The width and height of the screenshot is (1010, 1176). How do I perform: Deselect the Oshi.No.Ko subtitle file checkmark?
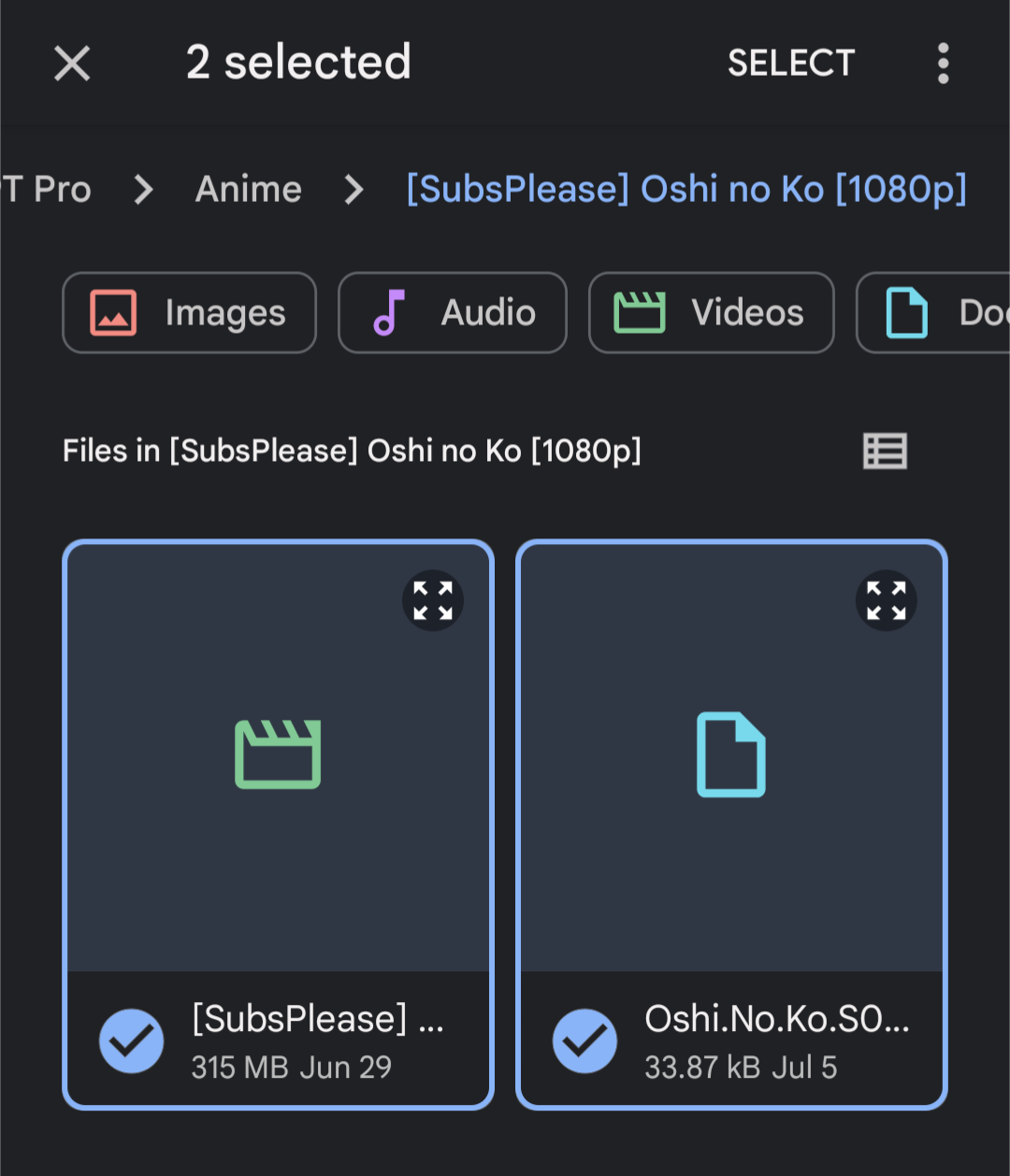click(x=584, y=1040)
